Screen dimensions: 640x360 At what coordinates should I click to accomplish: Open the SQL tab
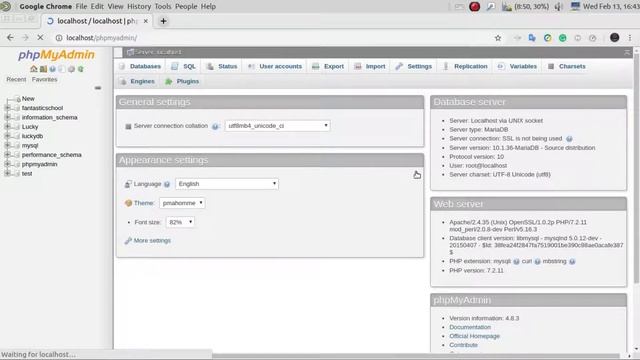[184, 66]
